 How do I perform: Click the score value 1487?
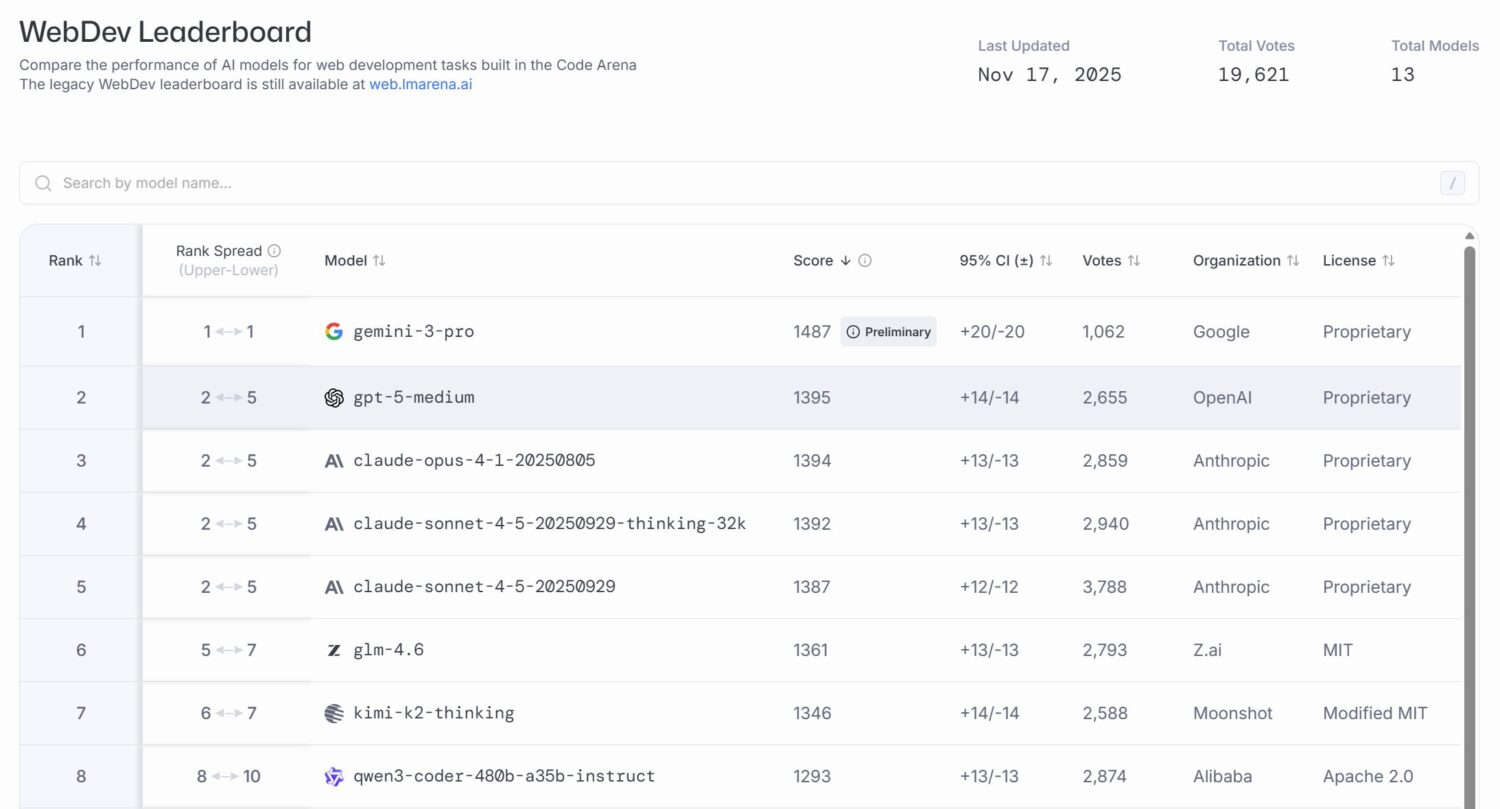click(812, 332)
